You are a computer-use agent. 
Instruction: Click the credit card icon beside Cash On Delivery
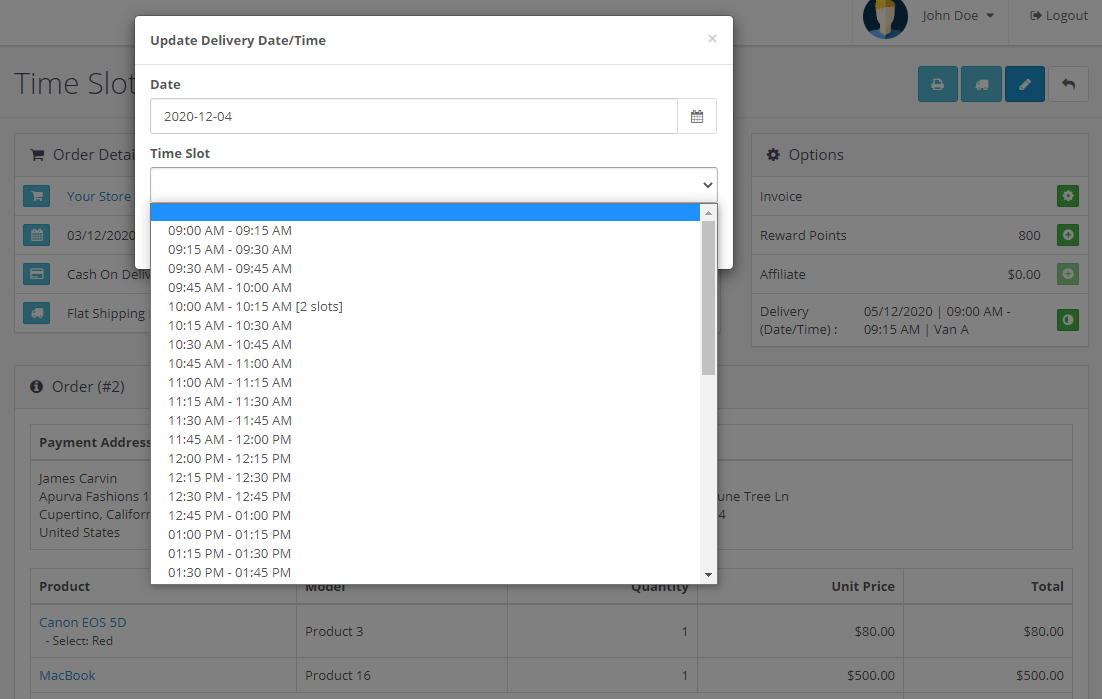pos(37,274)
